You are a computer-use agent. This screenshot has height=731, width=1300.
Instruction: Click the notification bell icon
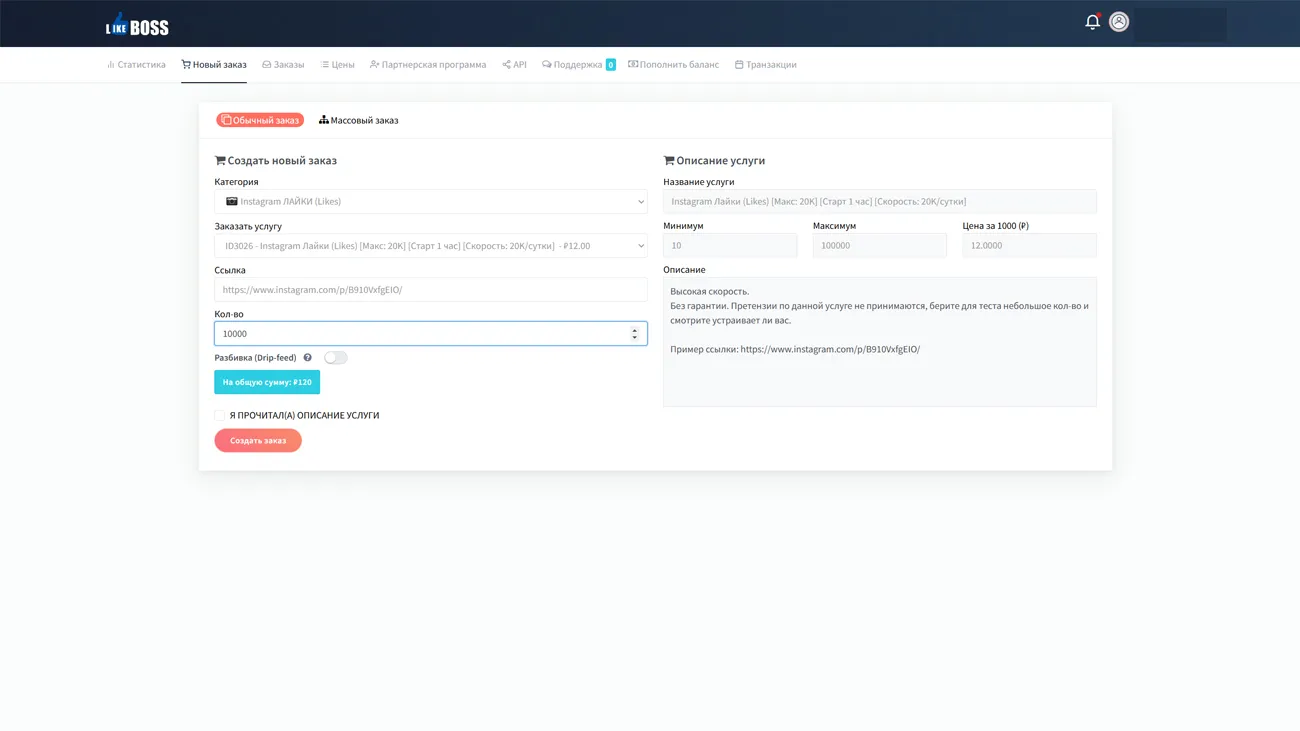[x=1092, y=22]
